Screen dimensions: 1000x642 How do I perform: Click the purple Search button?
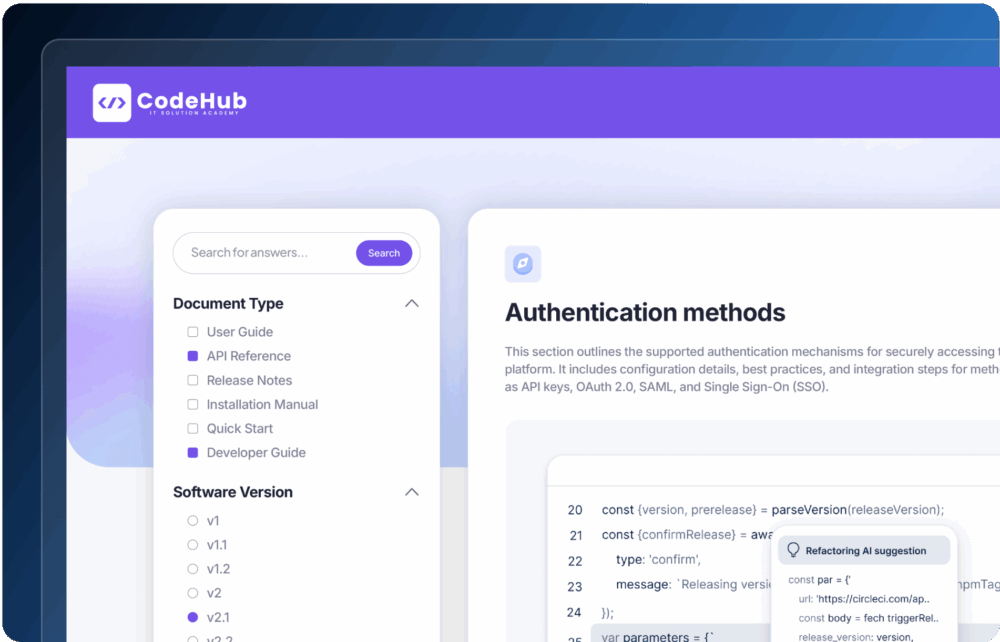pyautogui.click(x=384, y=253)
